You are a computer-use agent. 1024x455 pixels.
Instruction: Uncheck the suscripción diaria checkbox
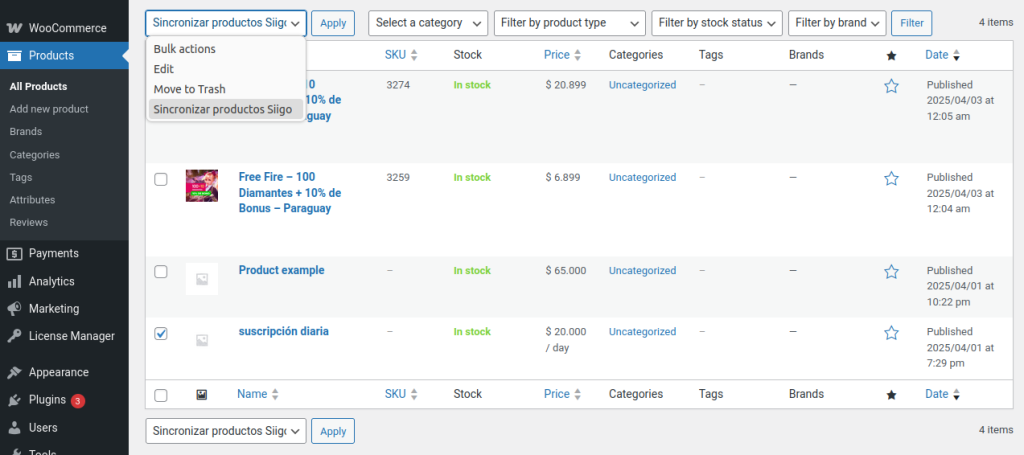click(161, 333)
